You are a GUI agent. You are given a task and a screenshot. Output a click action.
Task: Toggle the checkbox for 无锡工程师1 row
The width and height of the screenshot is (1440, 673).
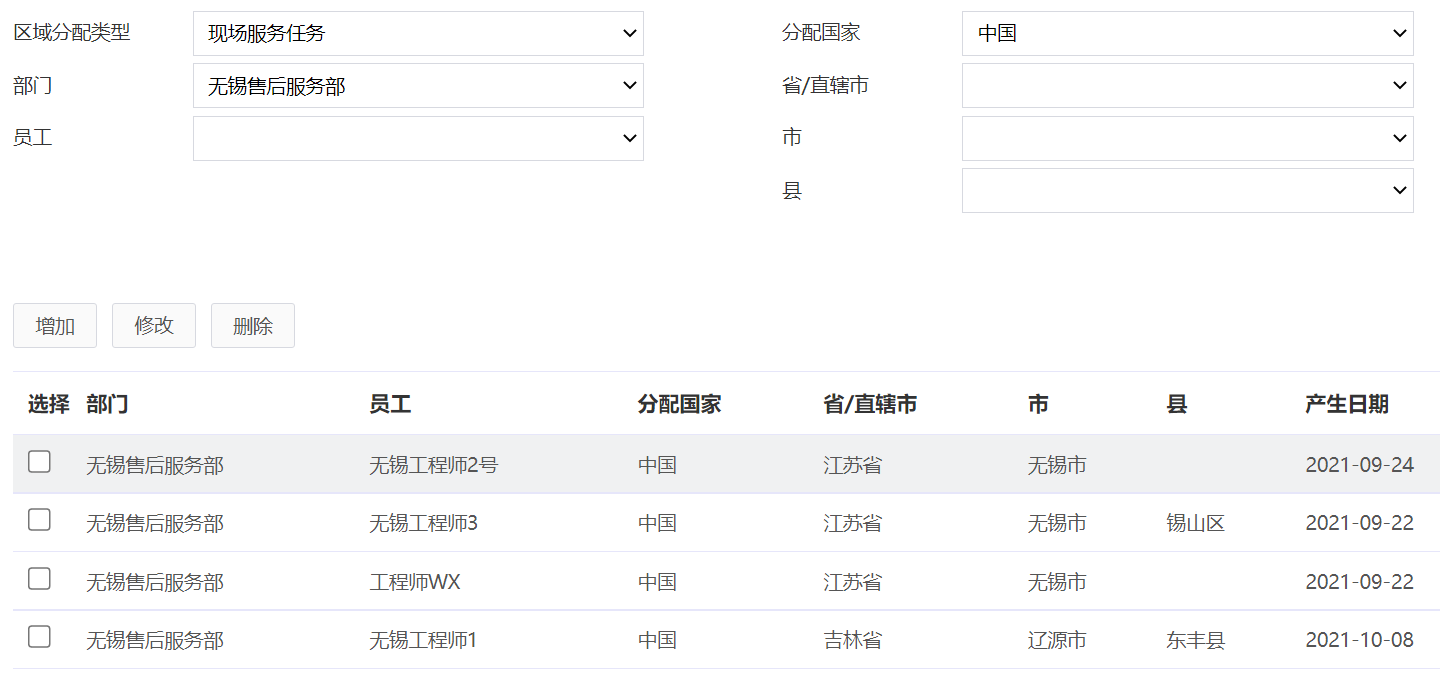39,637
